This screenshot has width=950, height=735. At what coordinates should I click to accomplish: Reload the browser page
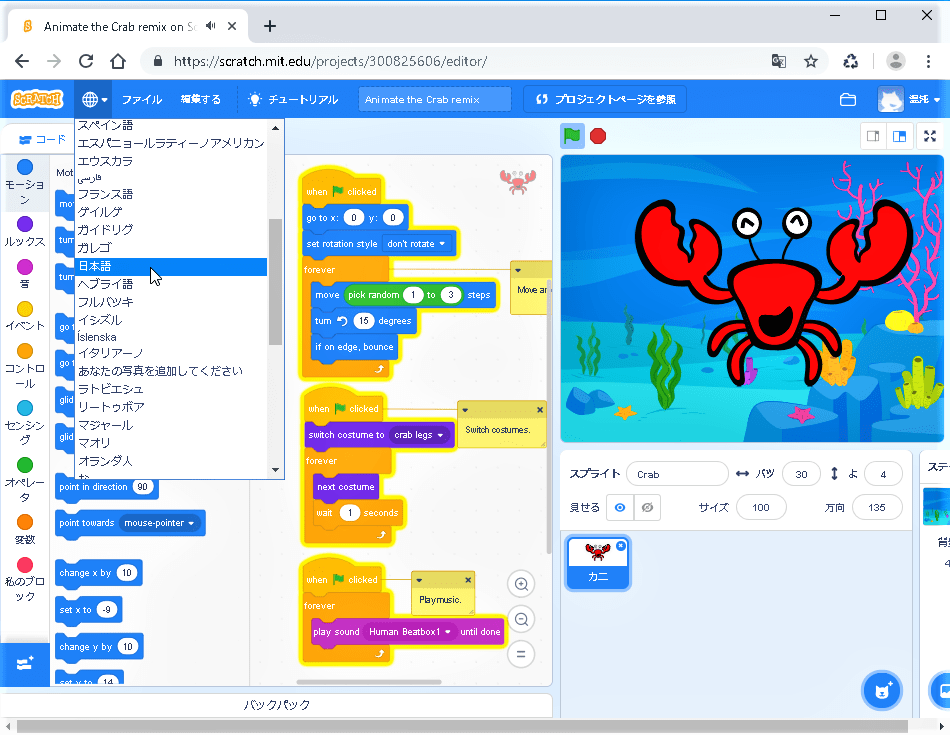click(86, 61)
